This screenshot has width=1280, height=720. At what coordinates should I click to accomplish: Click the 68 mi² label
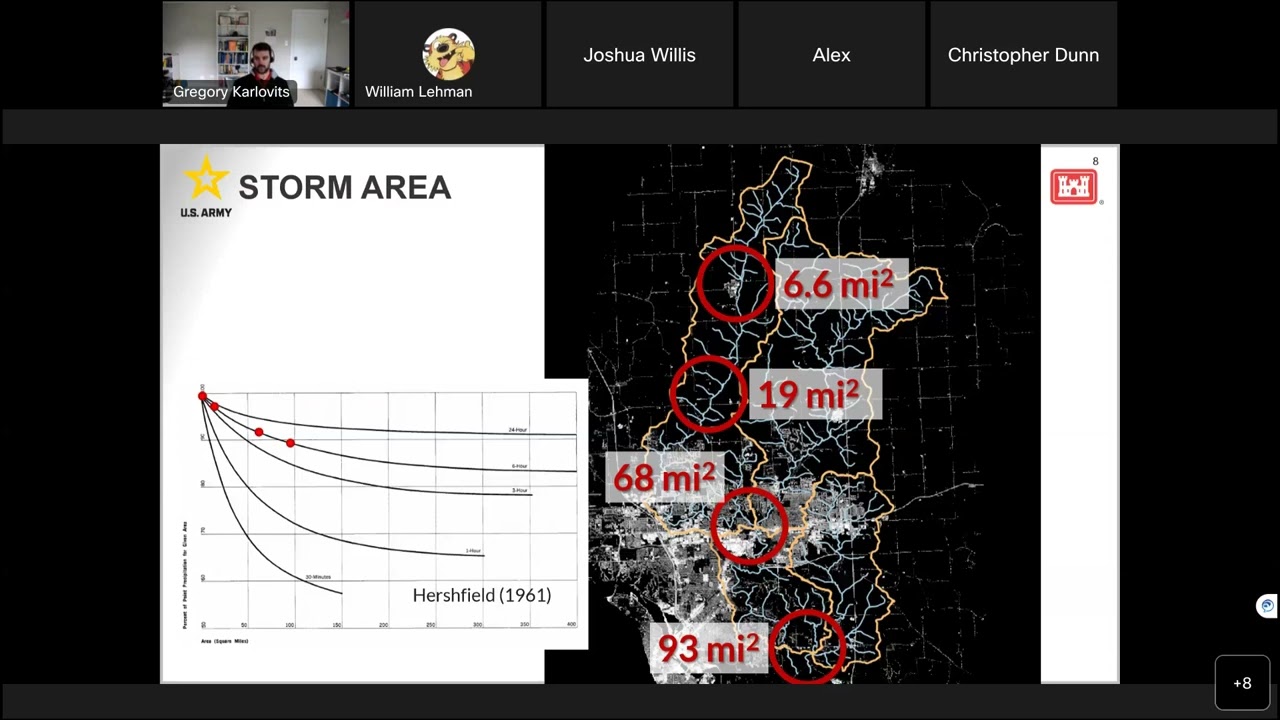click(664, 477)
